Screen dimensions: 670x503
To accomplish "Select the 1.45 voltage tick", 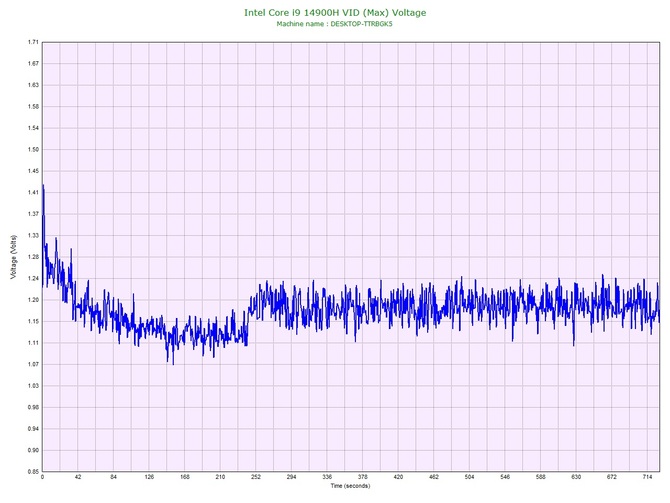I will point(33,171).
